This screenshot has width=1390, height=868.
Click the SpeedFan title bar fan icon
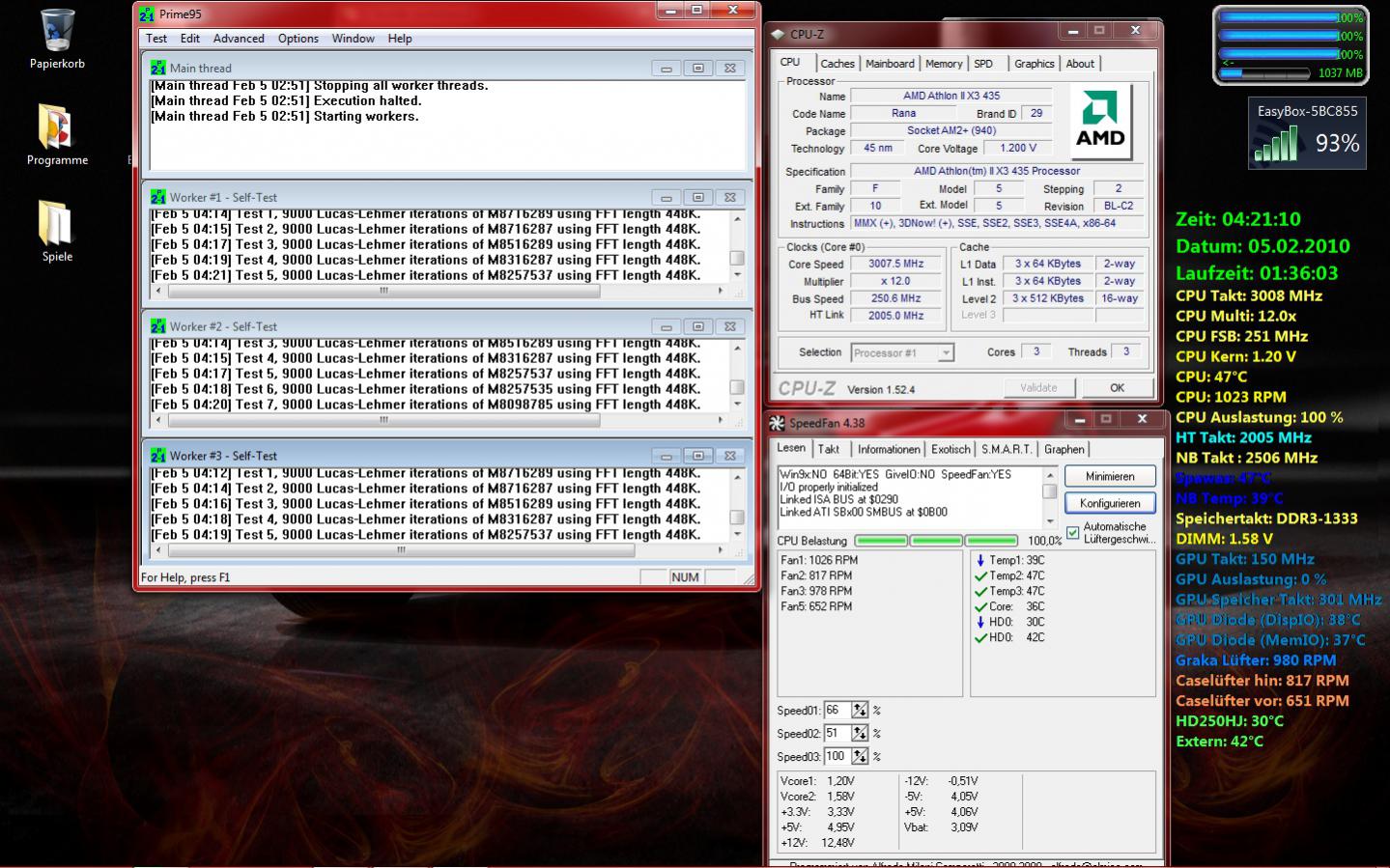click(778, 423)
